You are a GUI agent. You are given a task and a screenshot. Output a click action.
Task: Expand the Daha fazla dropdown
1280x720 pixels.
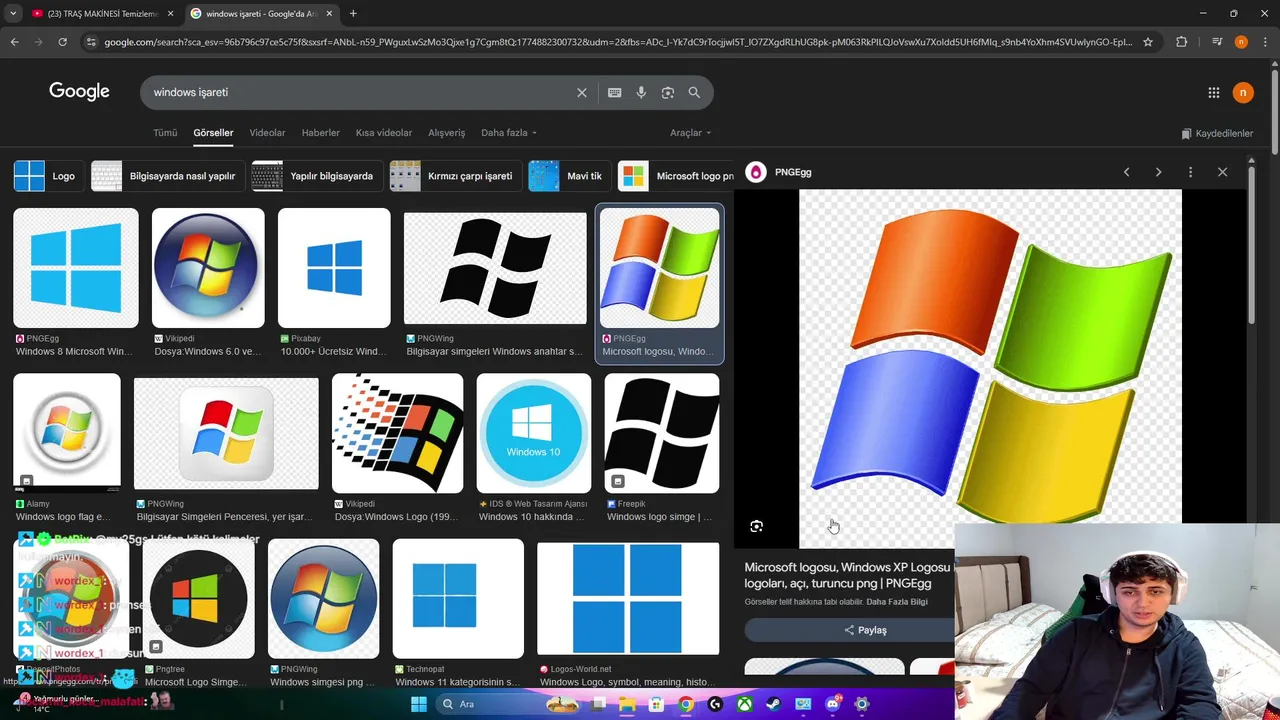tap(509, 133)
